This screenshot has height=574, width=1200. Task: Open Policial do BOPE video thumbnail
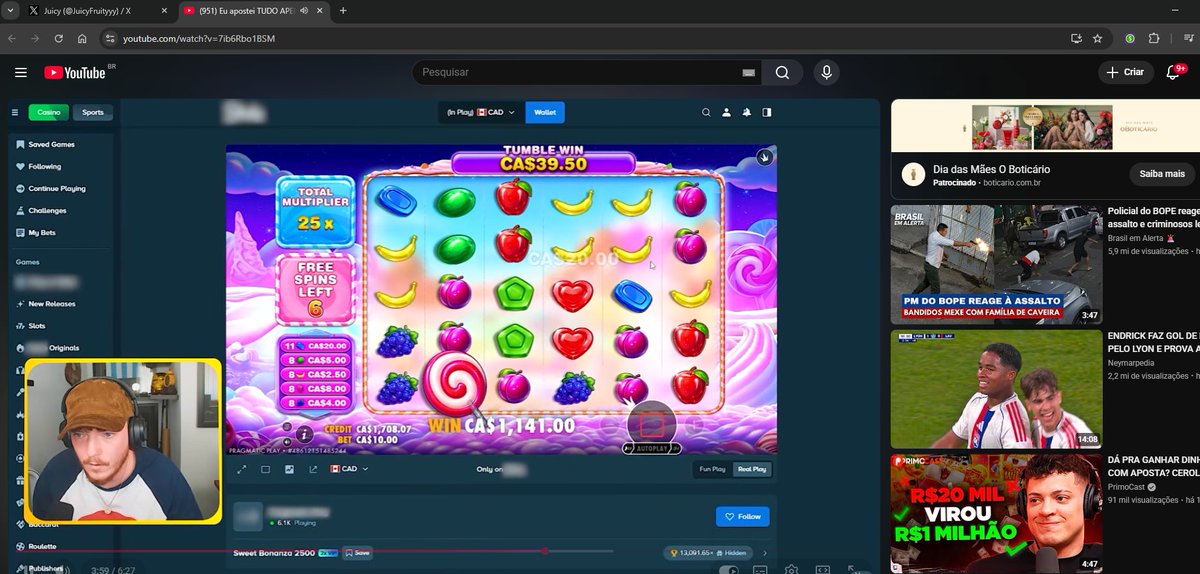(996, 263)
